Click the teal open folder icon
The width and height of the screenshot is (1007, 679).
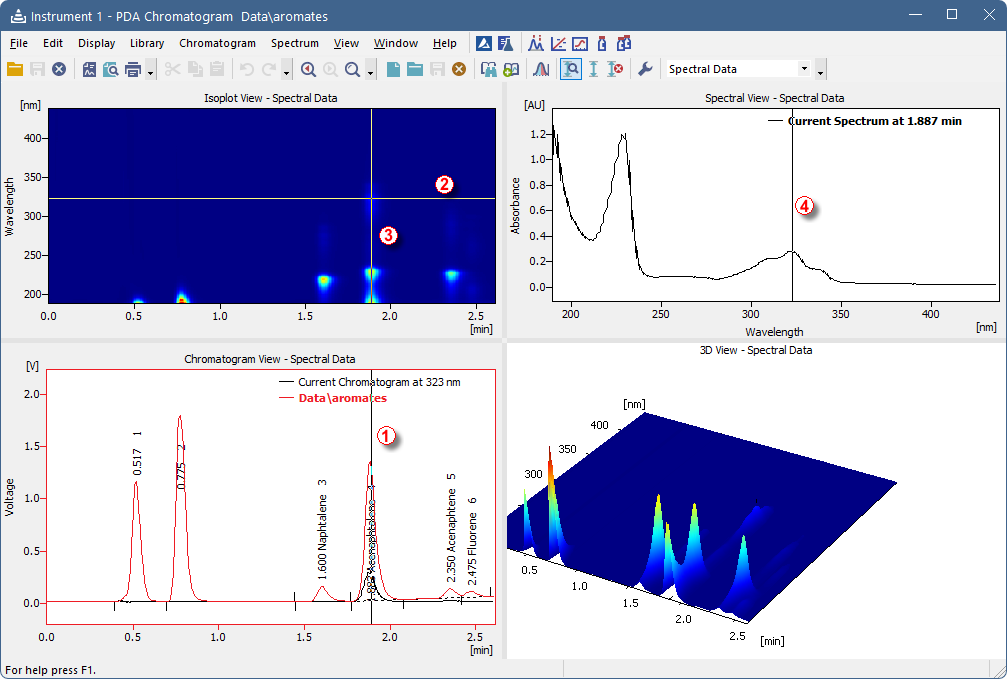tap(415, 69)
